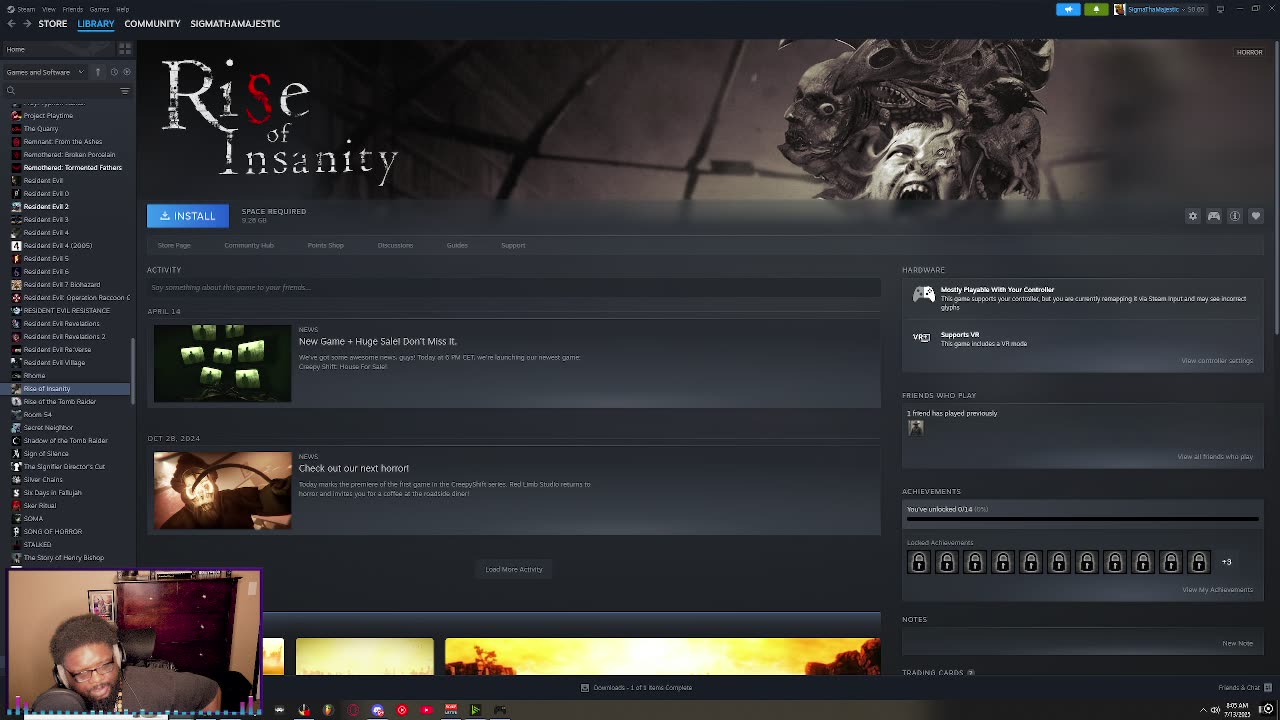Switch to the STORE tab

[53, 23]
